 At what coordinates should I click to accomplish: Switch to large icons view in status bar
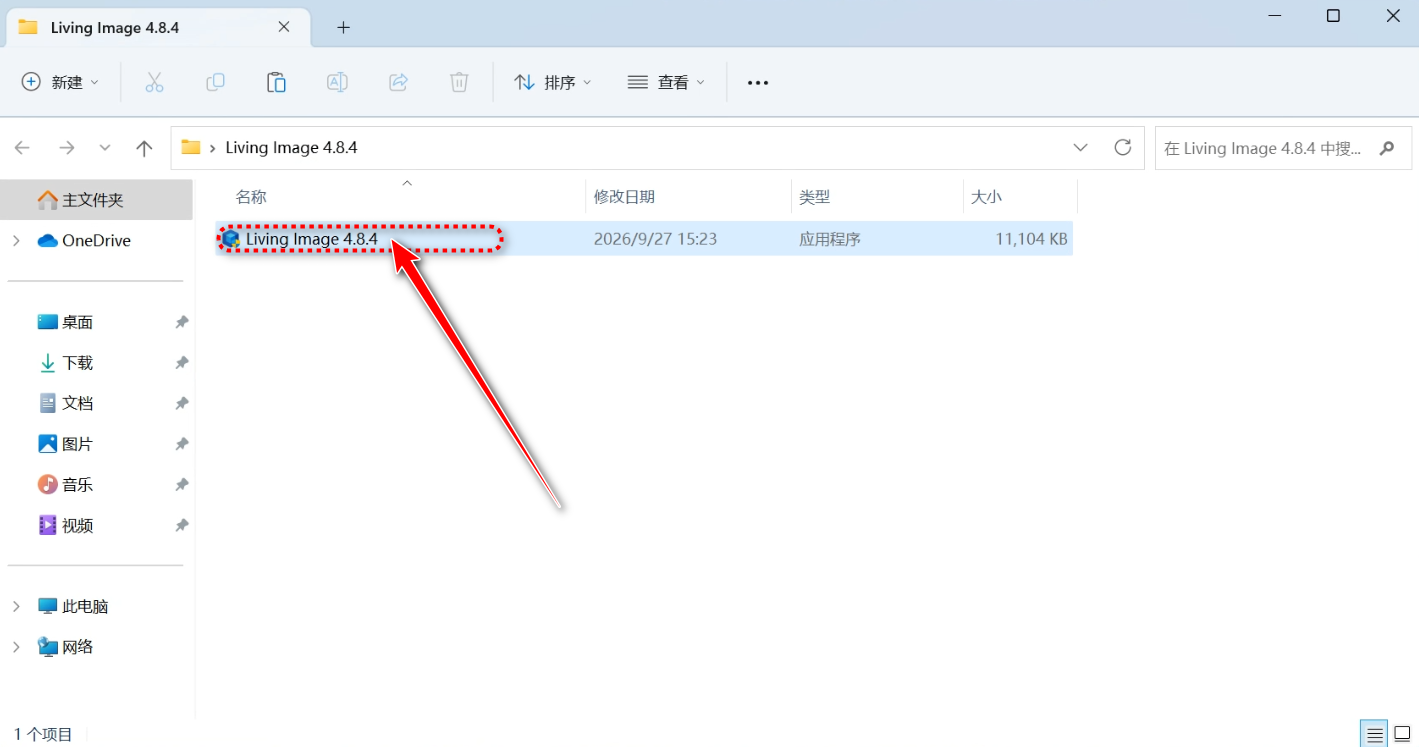[x=1402, y=734]
